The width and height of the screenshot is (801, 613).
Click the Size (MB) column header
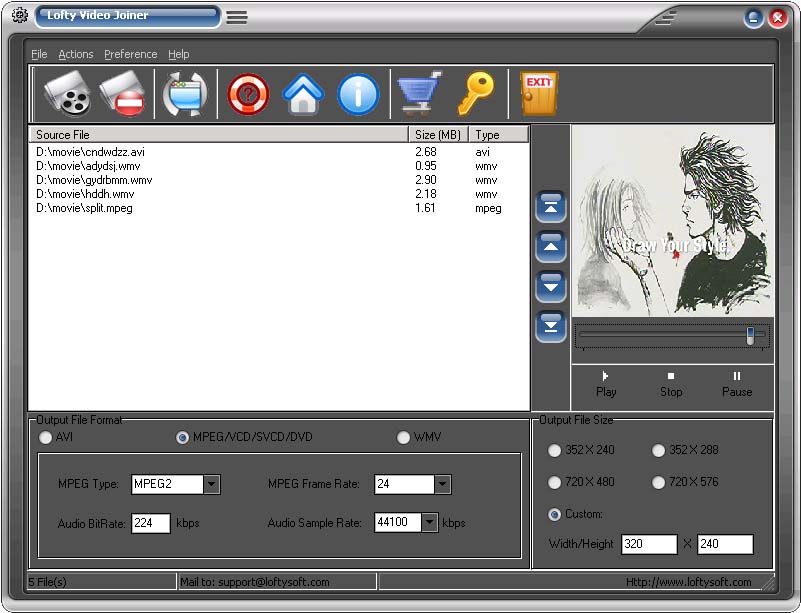[x=438, y=135]
